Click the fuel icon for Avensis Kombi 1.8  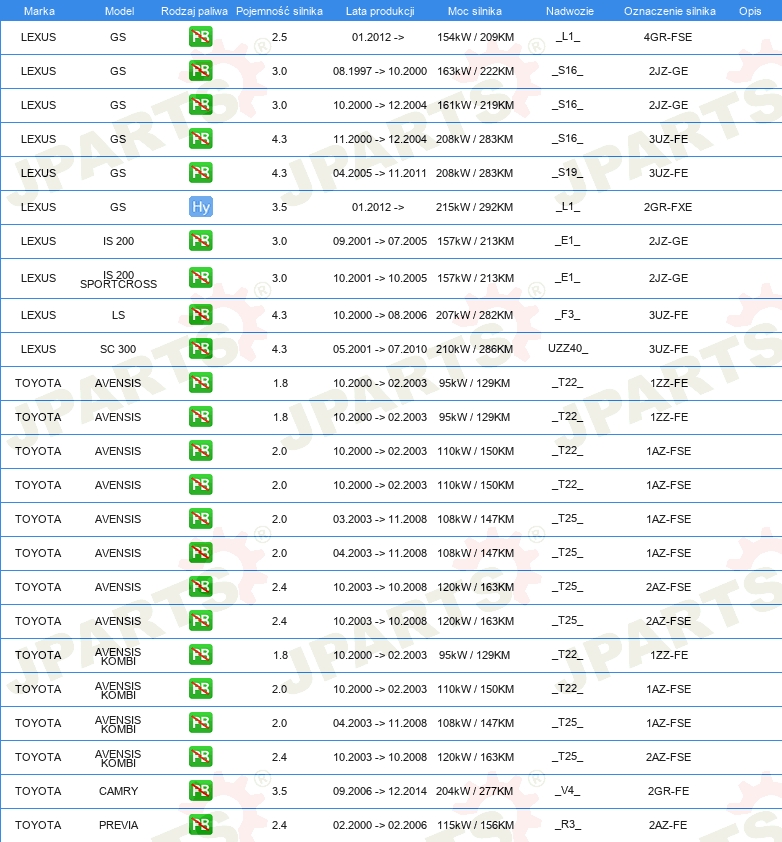[200, 655]
